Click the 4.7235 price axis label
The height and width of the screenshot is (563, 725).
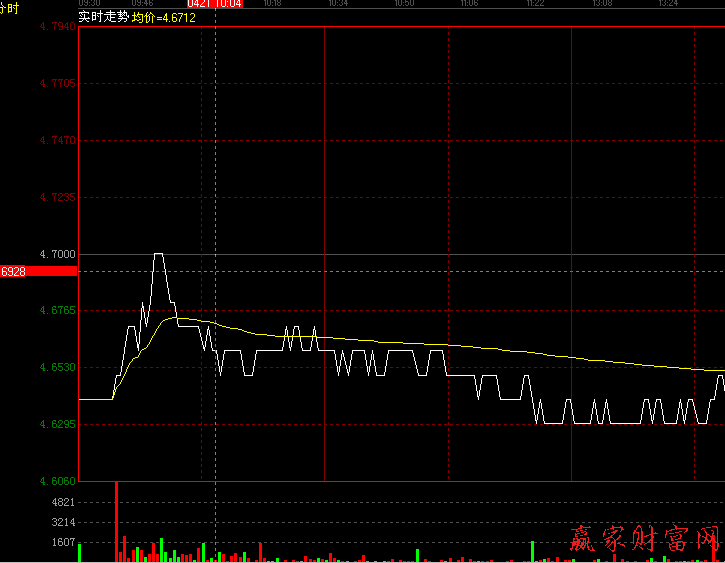[x=57, y=197]
